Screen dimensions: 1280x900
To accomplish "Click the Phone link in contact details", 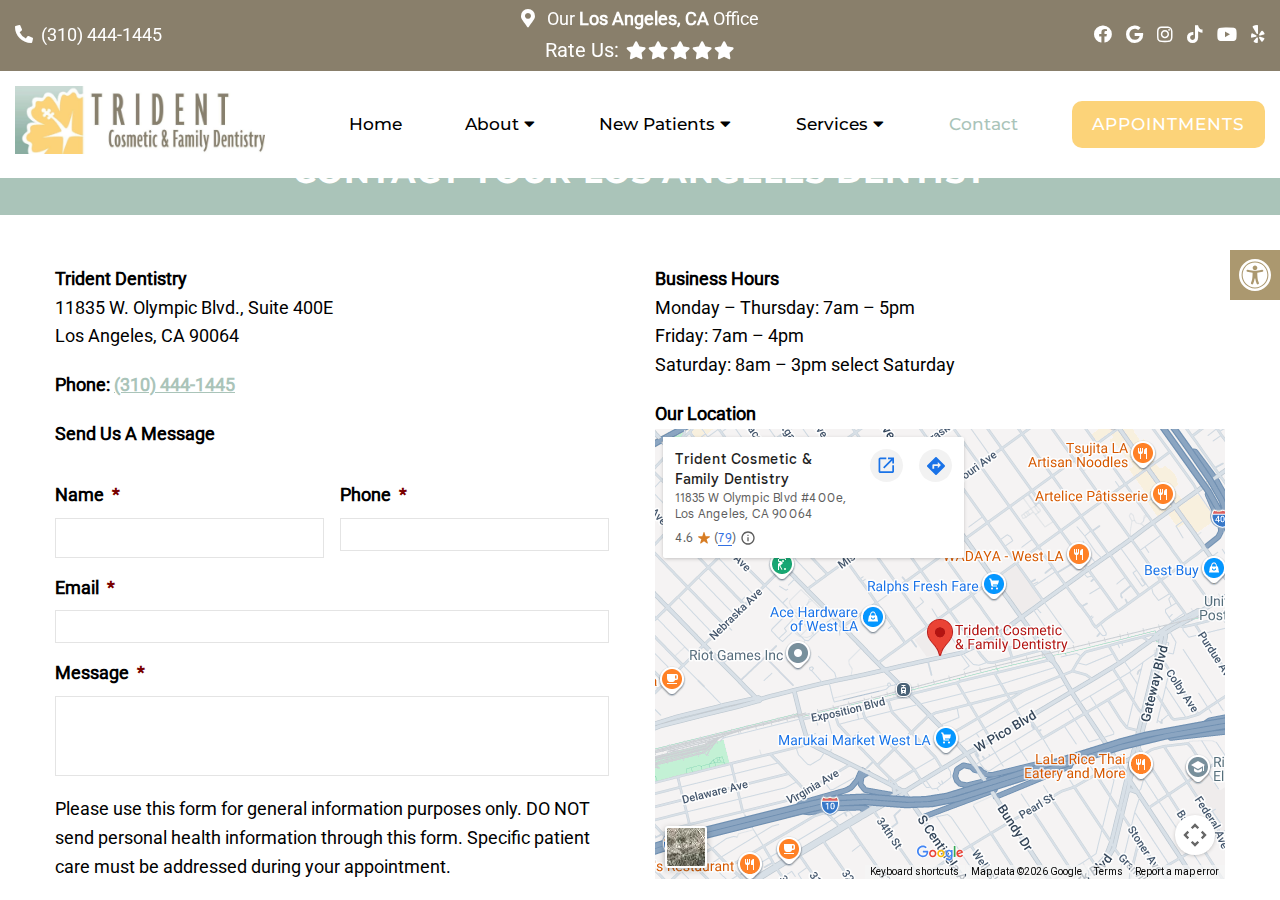I will click(175, 385).
